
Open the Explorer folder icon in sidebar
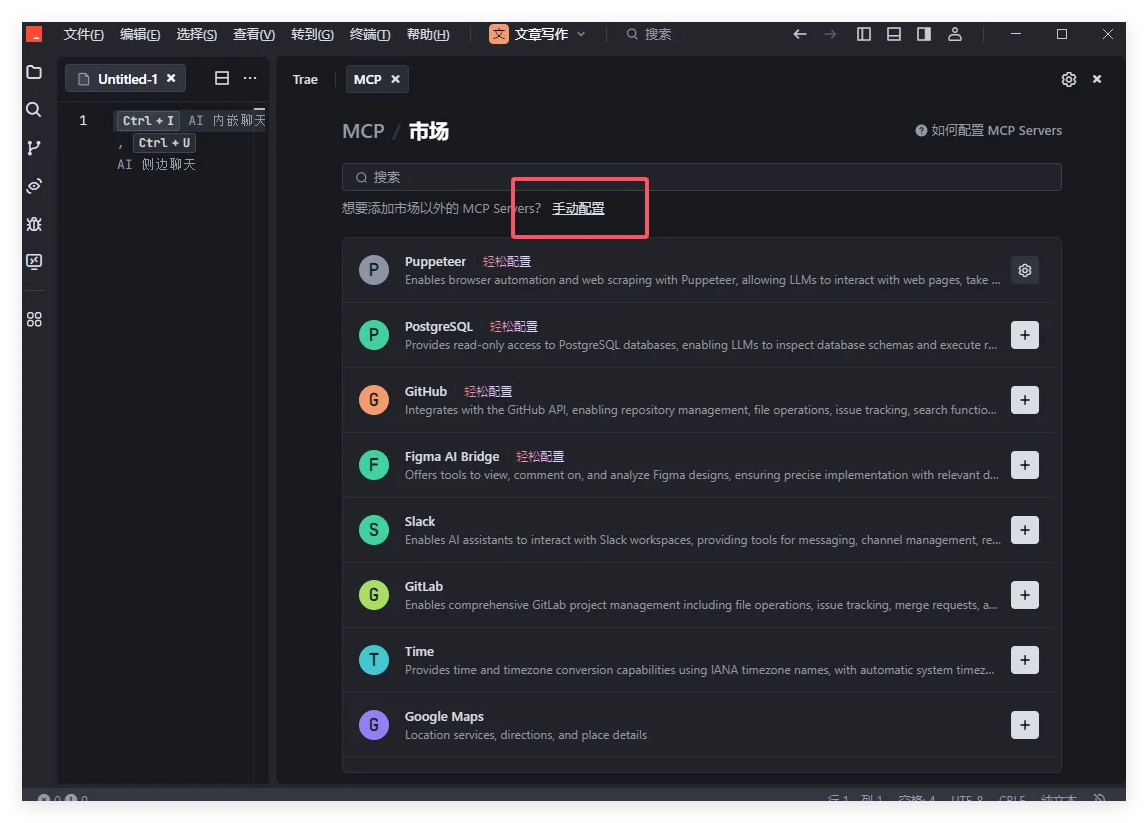coord(34,72)
